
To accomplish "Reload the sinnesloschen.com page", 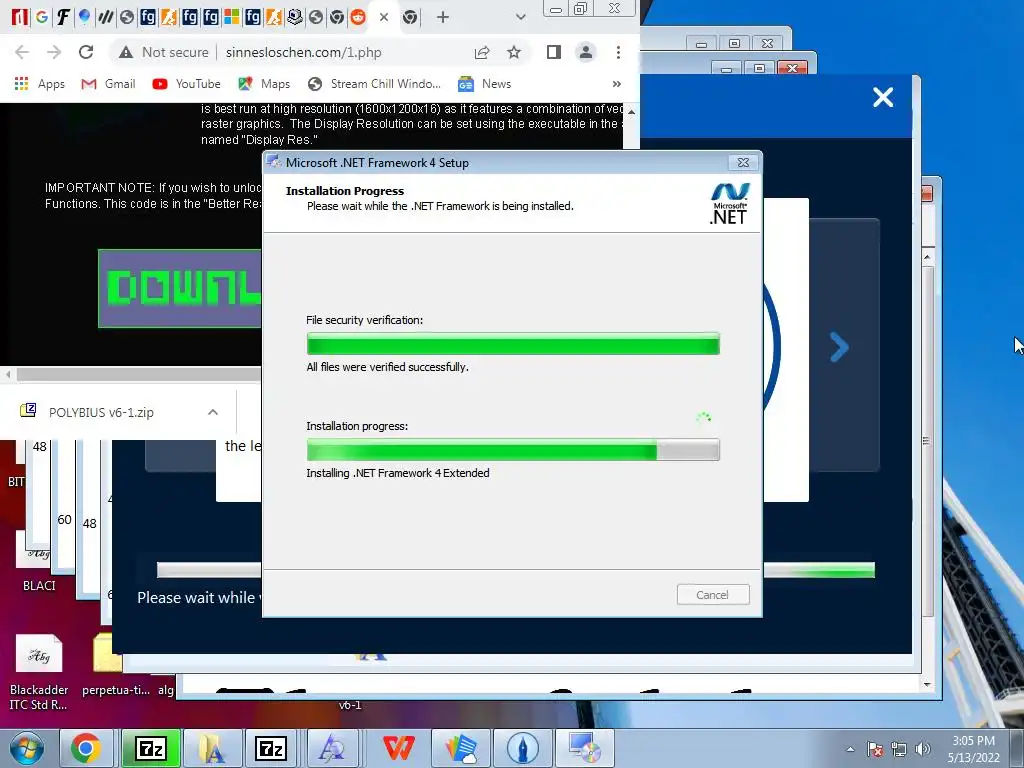I will [86, 52].
